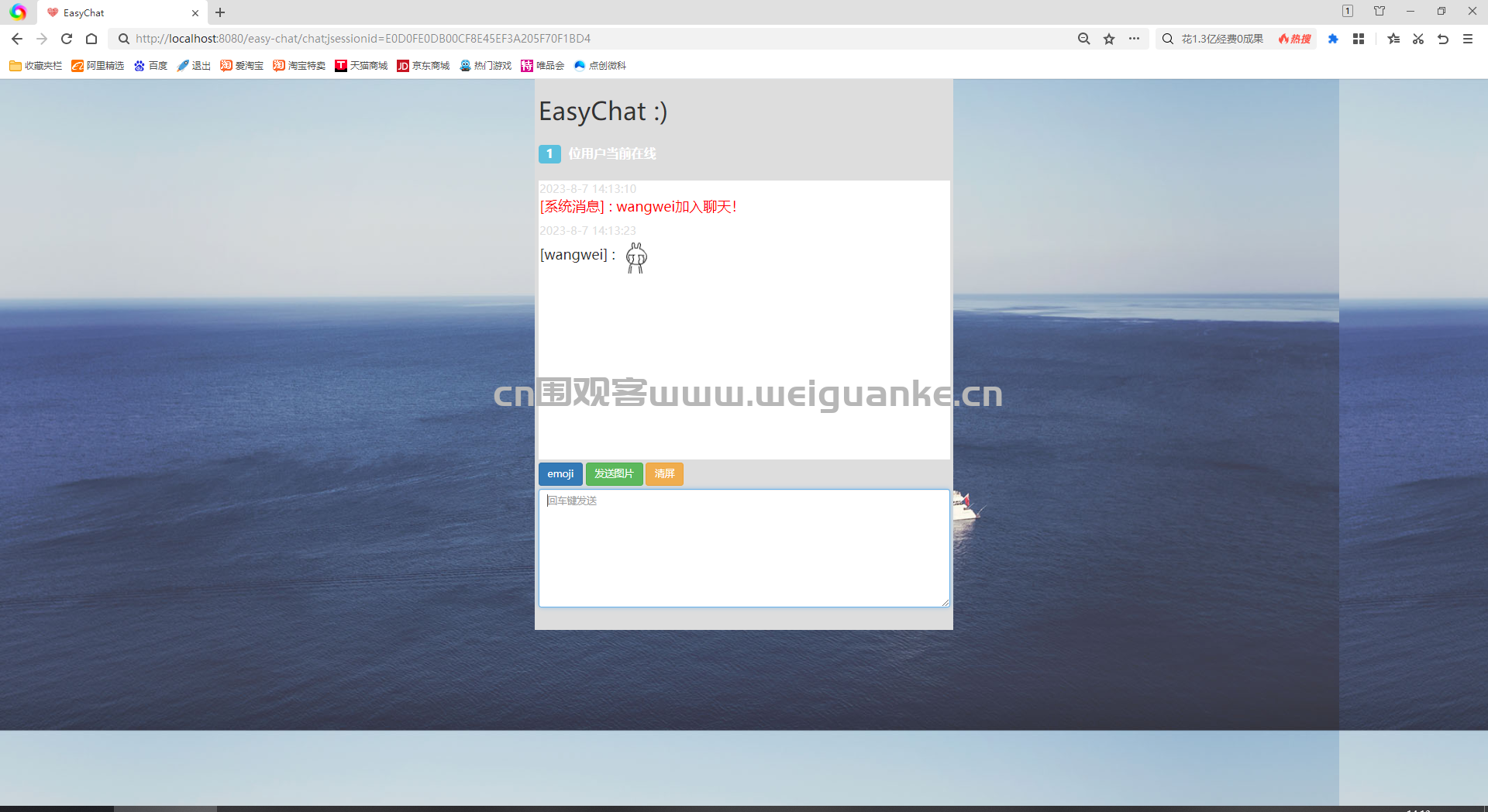Image resolution: width=1488 pixels, height=812 pixels.
Task: Open the address bar more options menu
Action: click(x=1134, y=39)
